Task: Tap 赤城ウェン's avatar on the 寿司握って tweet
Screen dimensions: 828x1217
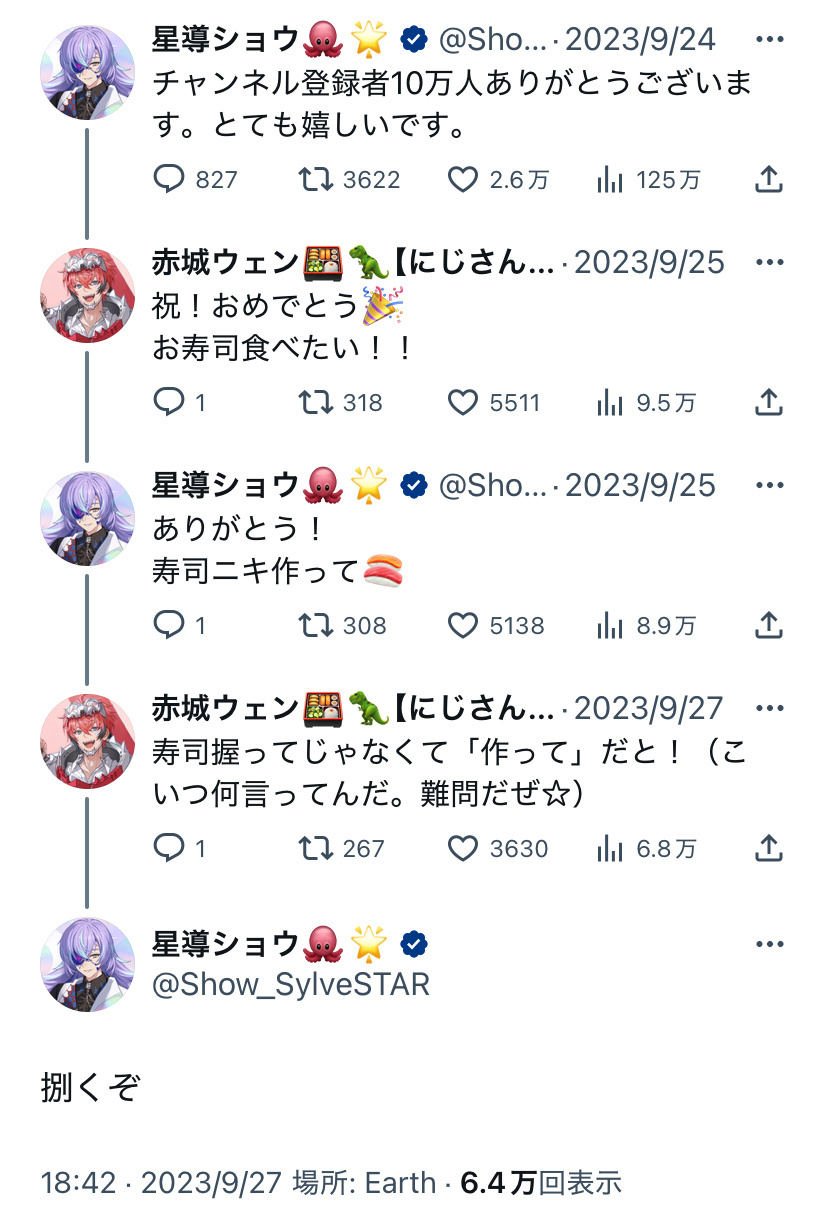Action: pos(87,742)
